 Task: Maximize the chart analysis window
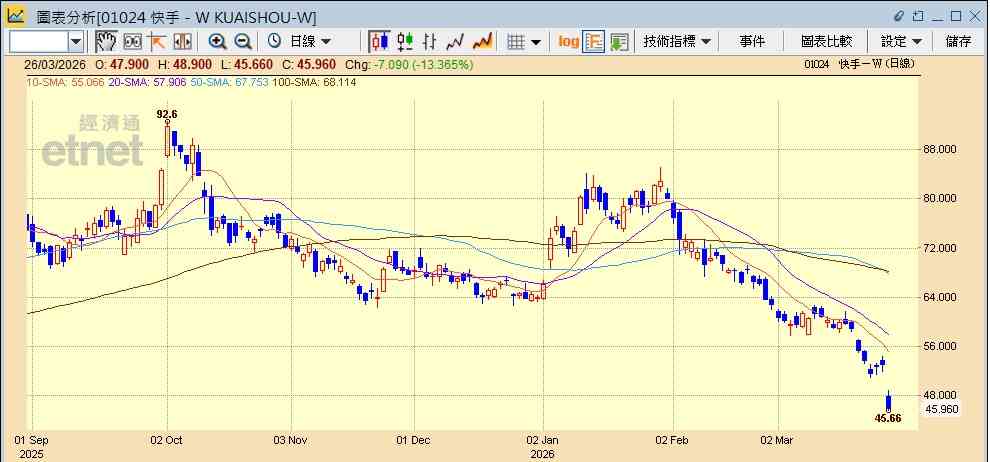956,16
